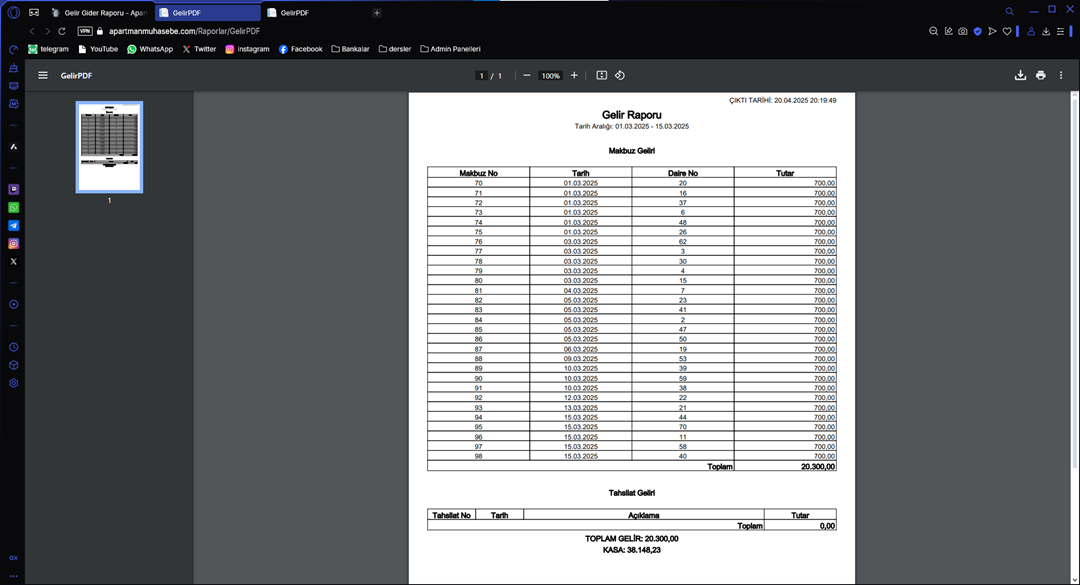
Task: Select the page 1 thumbnail
Action: 109,146
